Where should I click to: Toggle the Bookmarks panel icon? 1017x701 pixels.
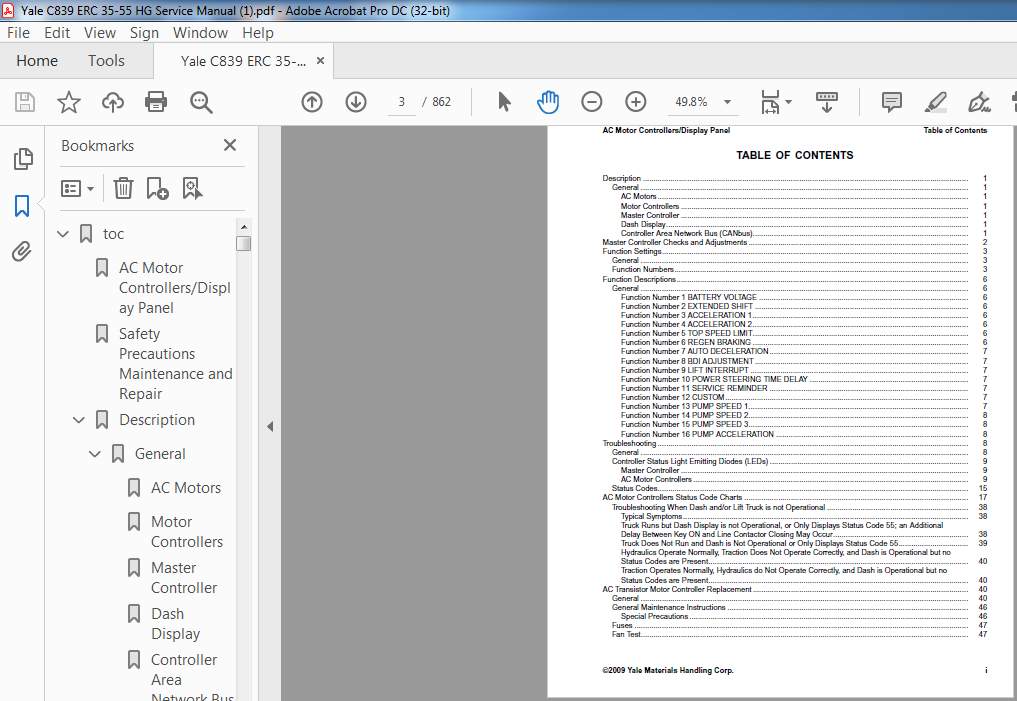tap(22, 206)
